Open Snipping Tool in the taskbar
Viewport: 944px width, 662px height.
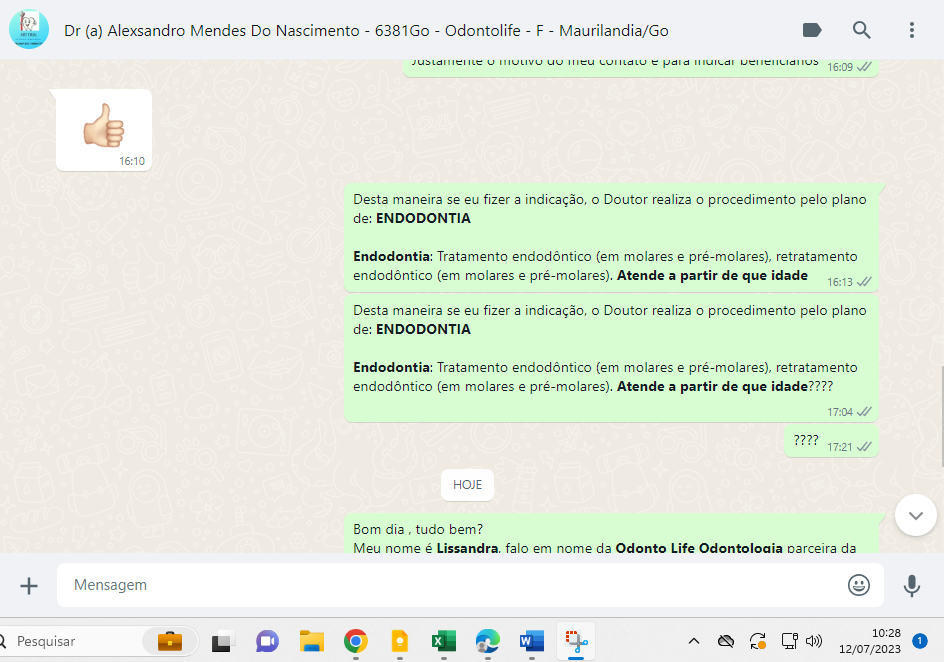coord(576,642)
